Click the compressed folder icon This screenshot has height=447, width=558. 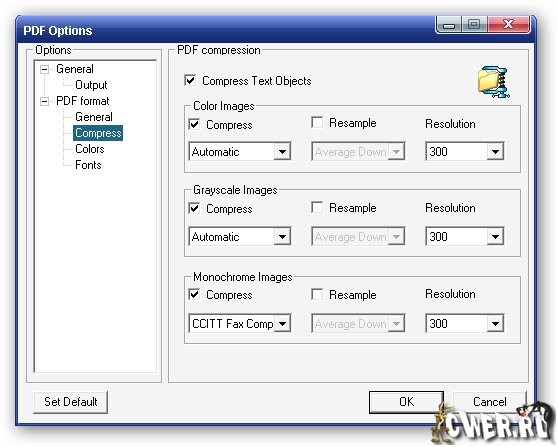[x=494, y=82]
